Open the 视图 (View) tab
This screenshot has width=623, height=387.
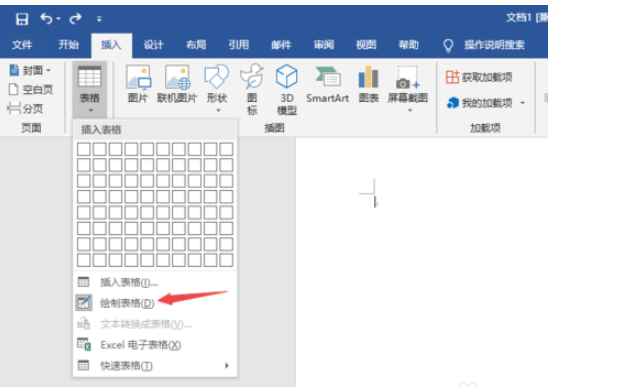click(366, 45)
